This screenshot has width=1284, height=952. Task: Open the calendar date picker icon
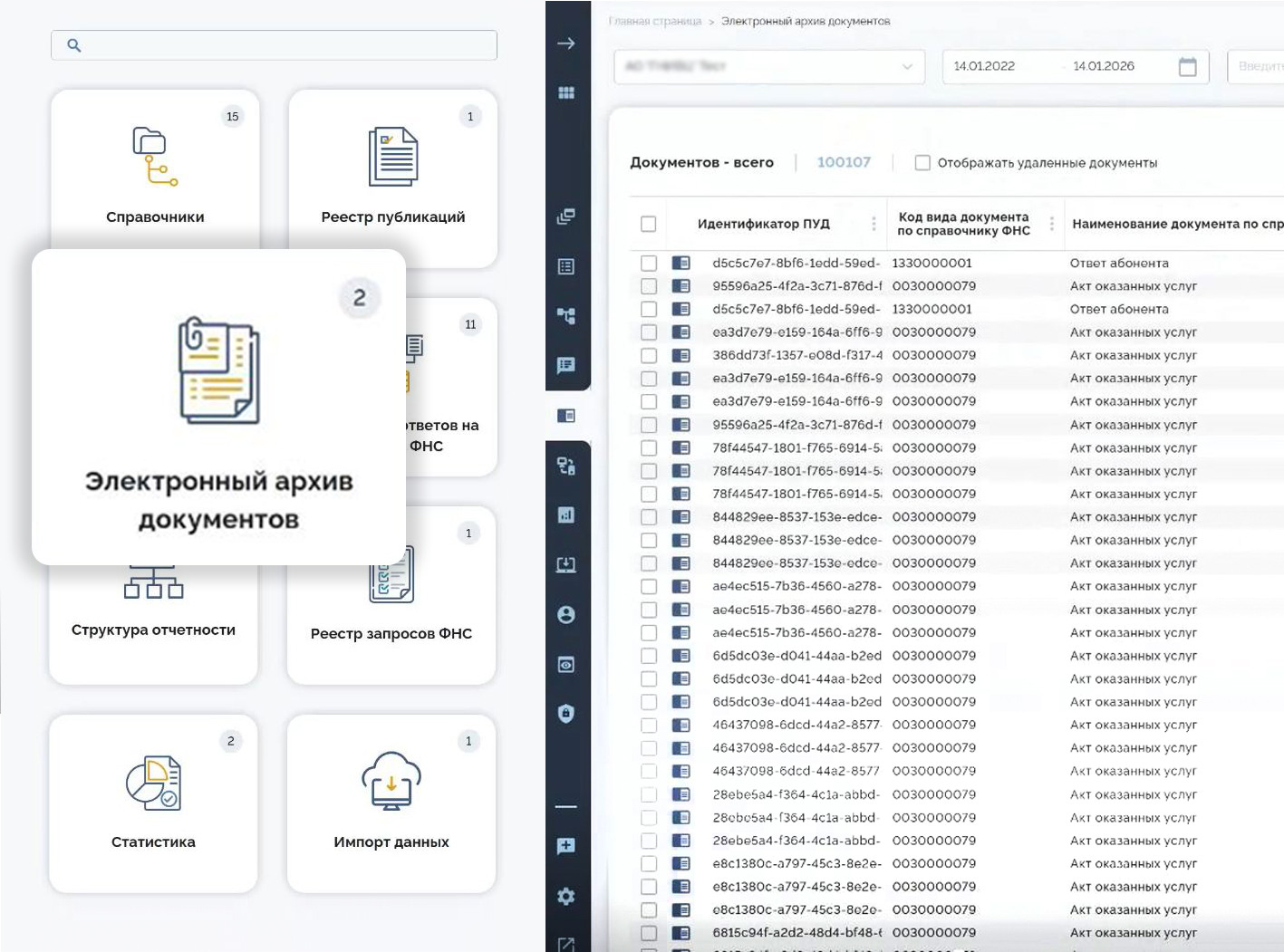point(1188,67)
